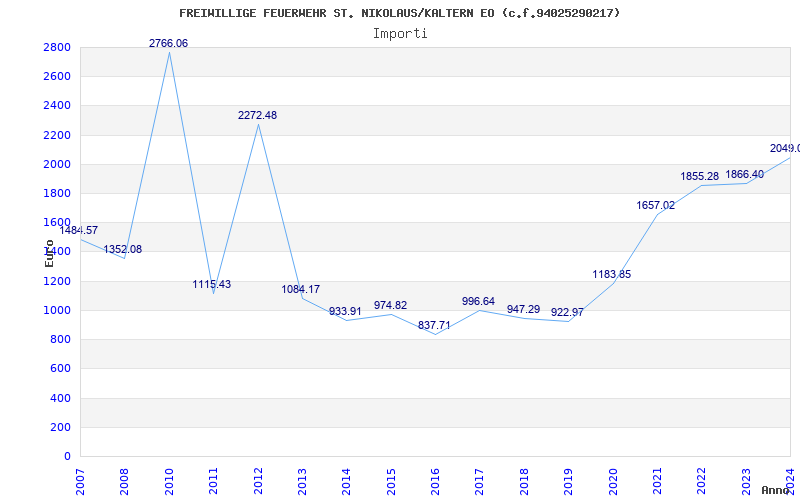The width and height of the screenshot is (800, 500).
Task: Click the 2022 x-axis year label
Action: [702, 481]
